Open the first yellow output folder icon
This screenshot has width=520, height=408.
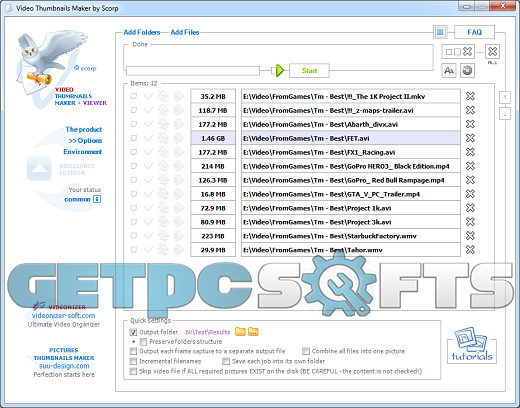pos(240,331)
